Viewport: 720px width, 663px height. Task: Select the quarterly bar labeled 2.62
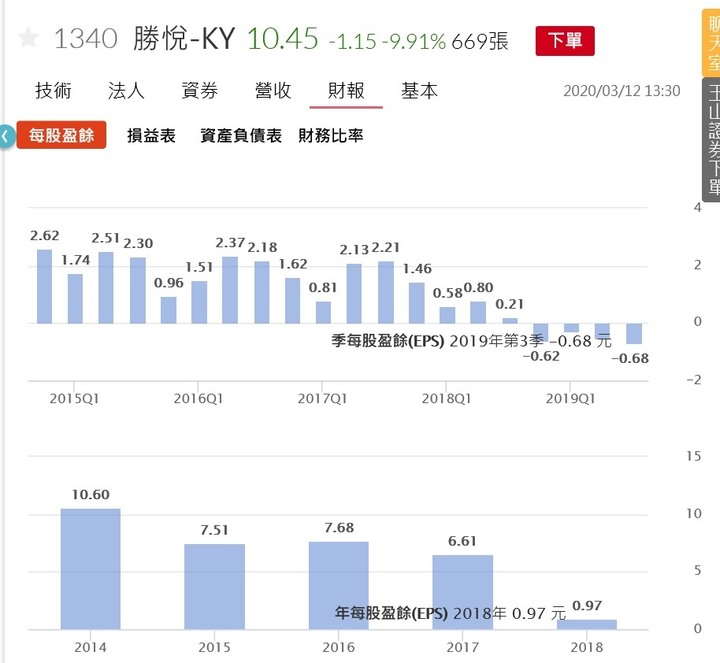pyautogui.click(x=45, y=287)
